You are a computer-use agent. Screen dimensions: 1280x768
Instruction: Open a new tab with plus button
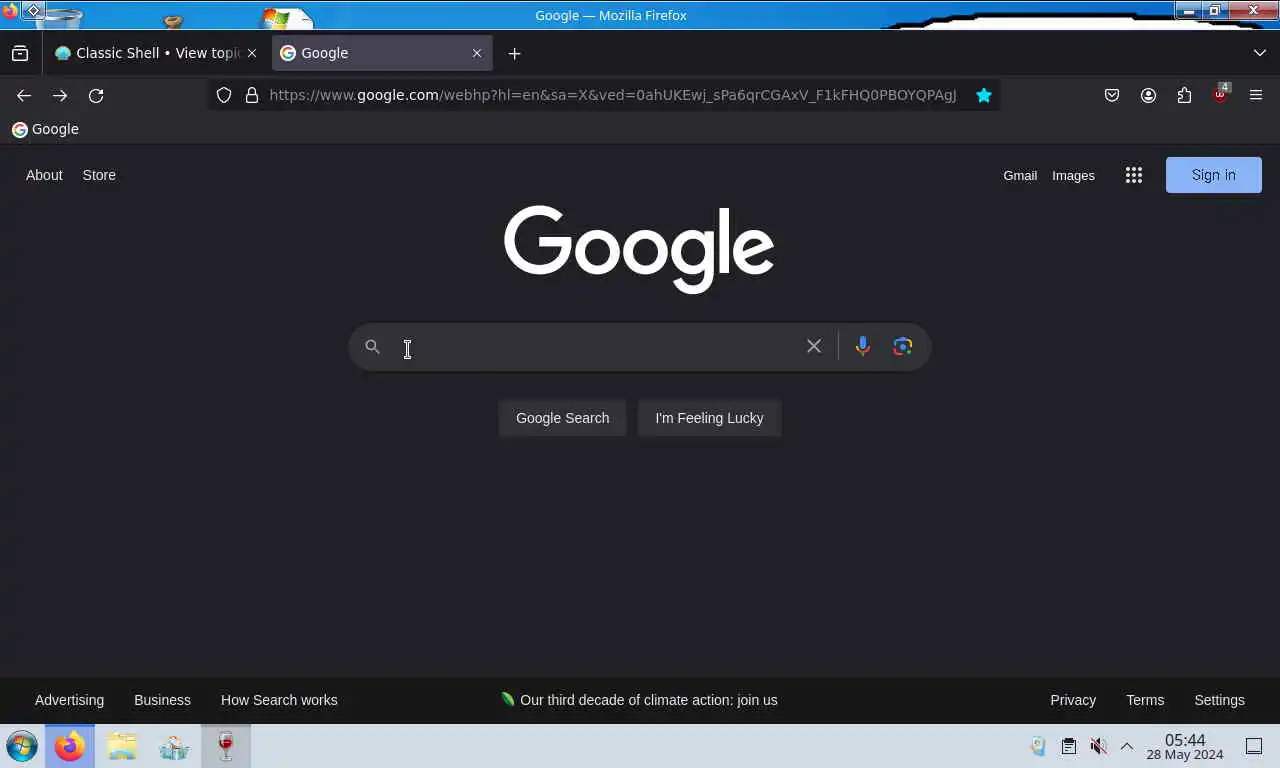[514, 53]
